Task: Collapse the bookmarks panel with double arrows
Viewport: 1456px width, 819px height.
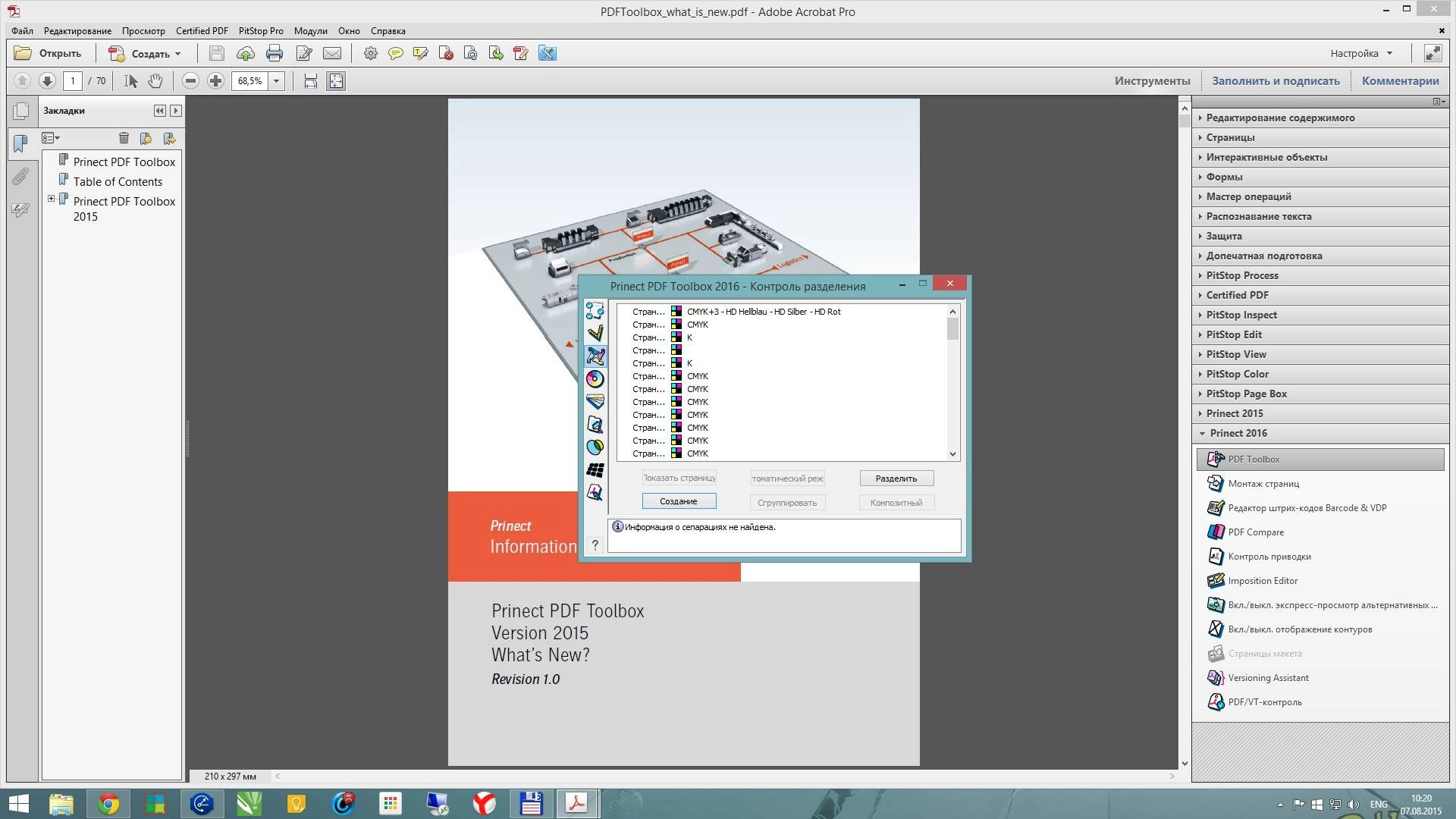Action: pyautogui.click(x=159, y=111)
